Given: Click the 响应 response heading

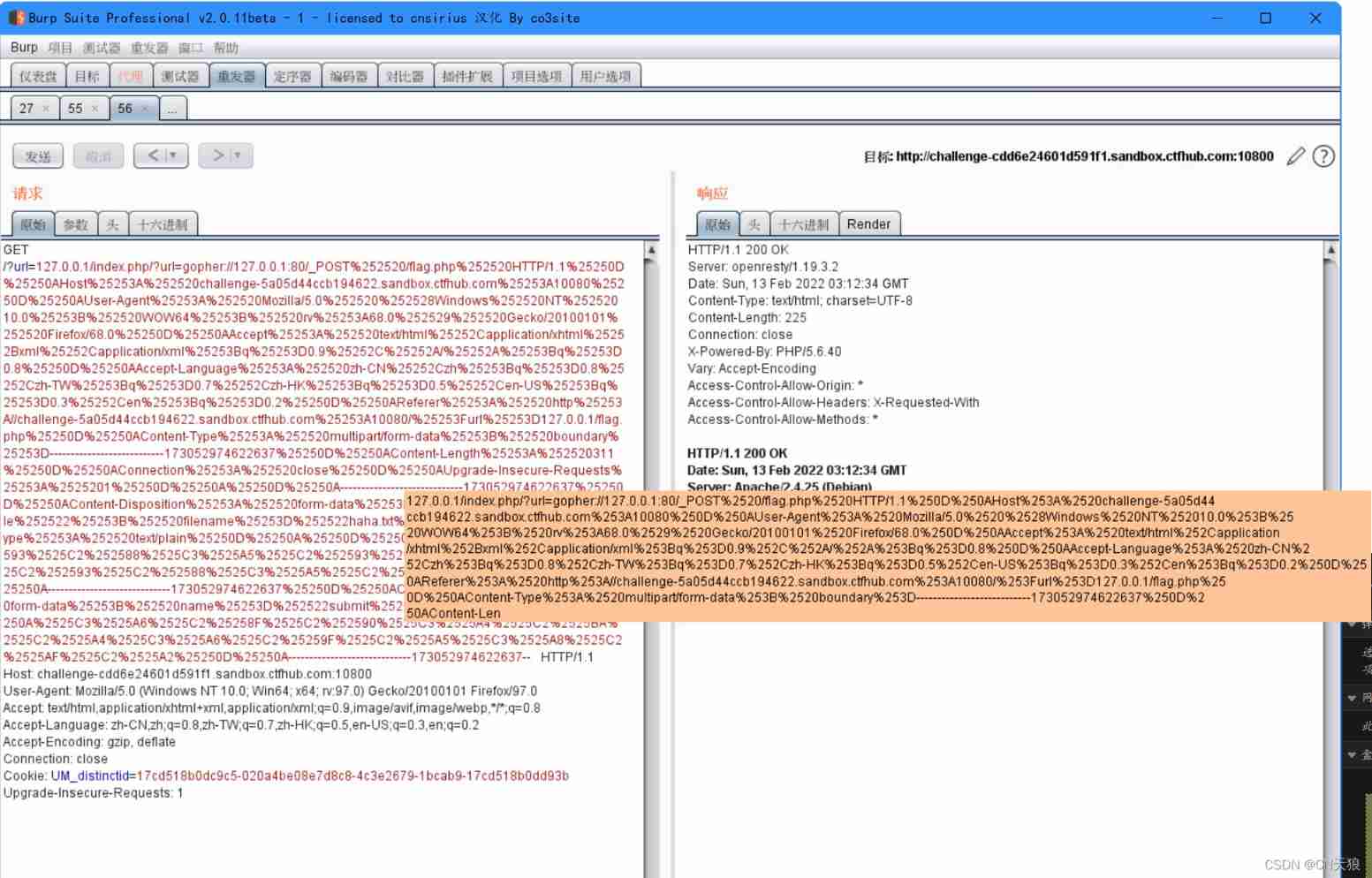Looking at the screenshot, I should point(712,193).
